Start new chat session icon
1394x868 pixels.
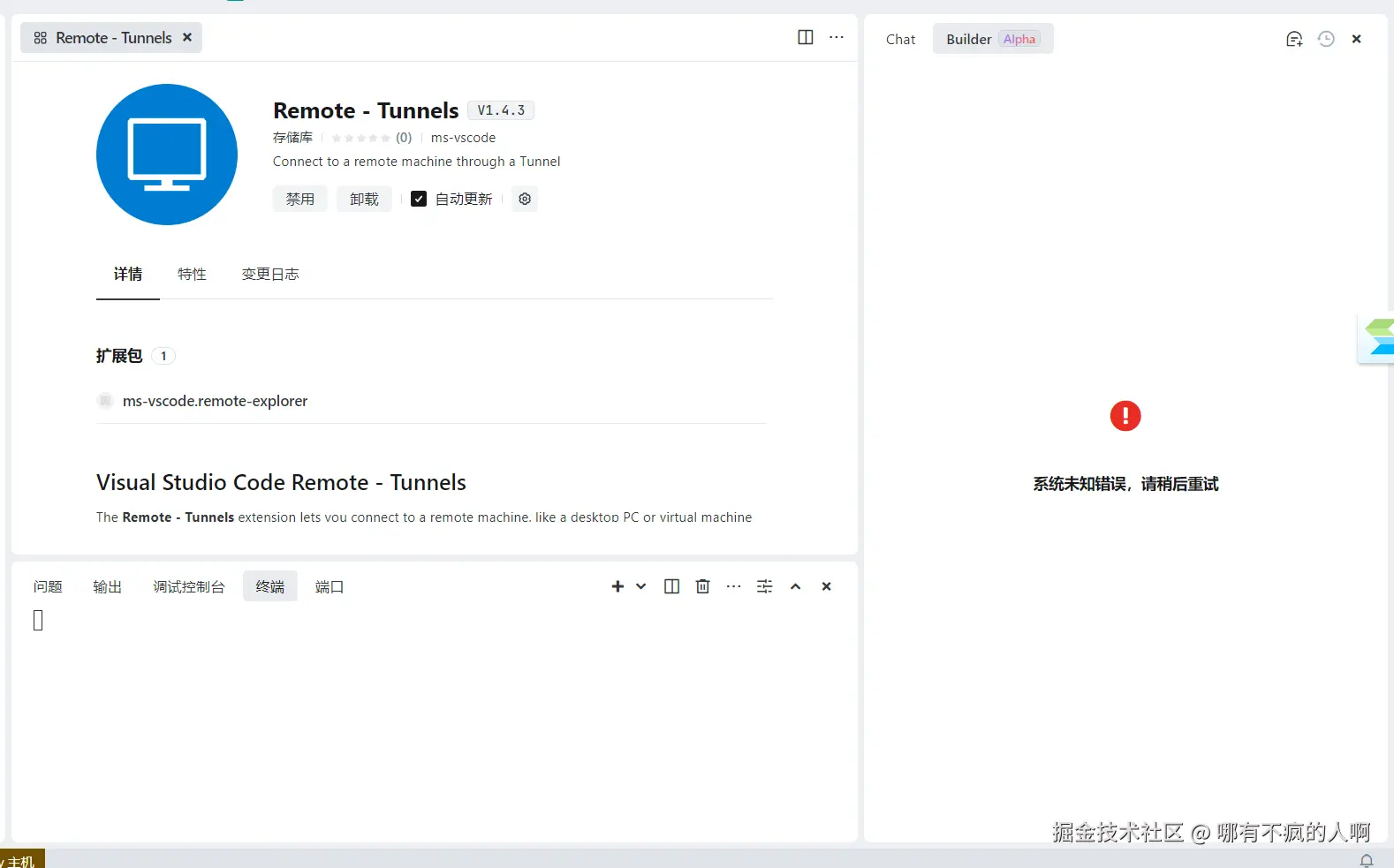[1293, 39]
